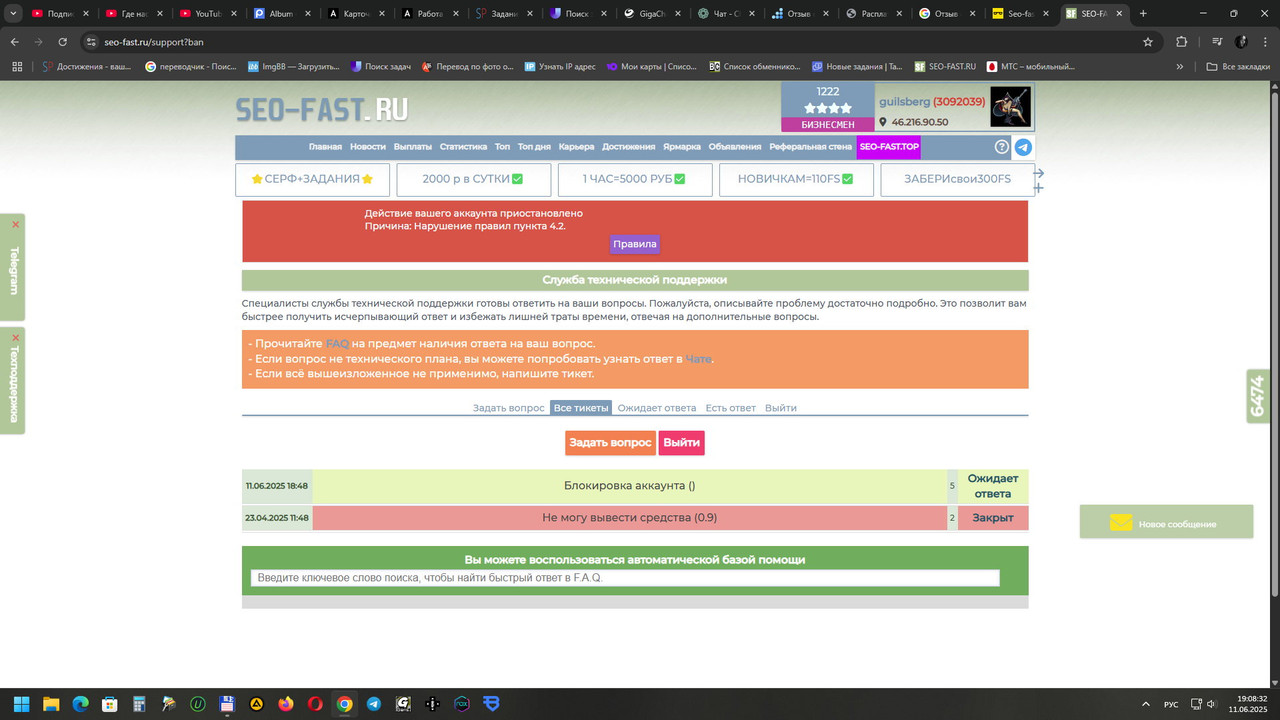Click the plus icon next to ad banners
1280x720 pixels.
[x=1038, y=188]
